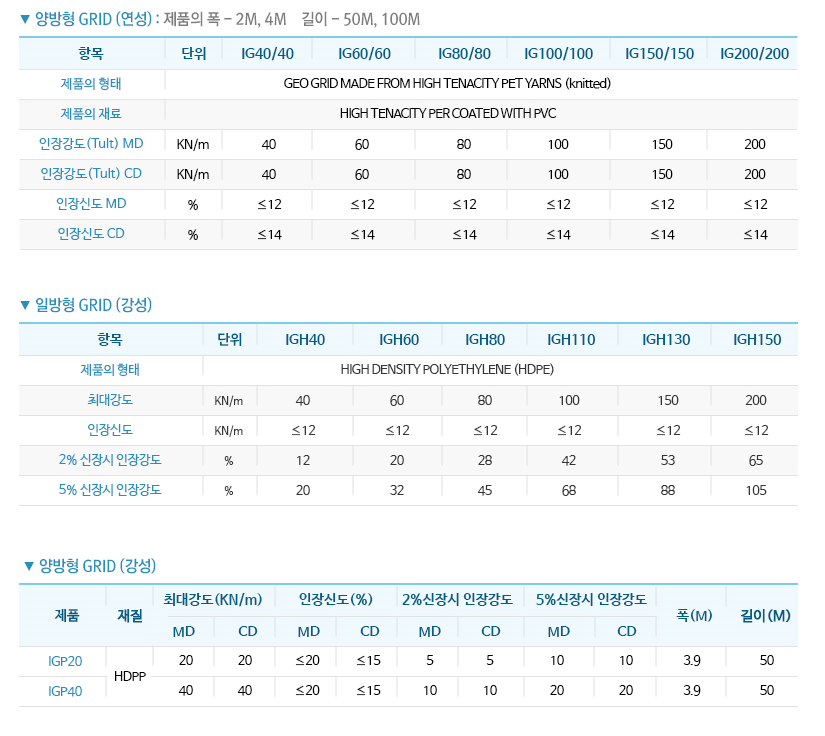Toggle the arrow before 양방형 GRID (강성)
This screenshot has width=825, height=736.
(29, 566)
